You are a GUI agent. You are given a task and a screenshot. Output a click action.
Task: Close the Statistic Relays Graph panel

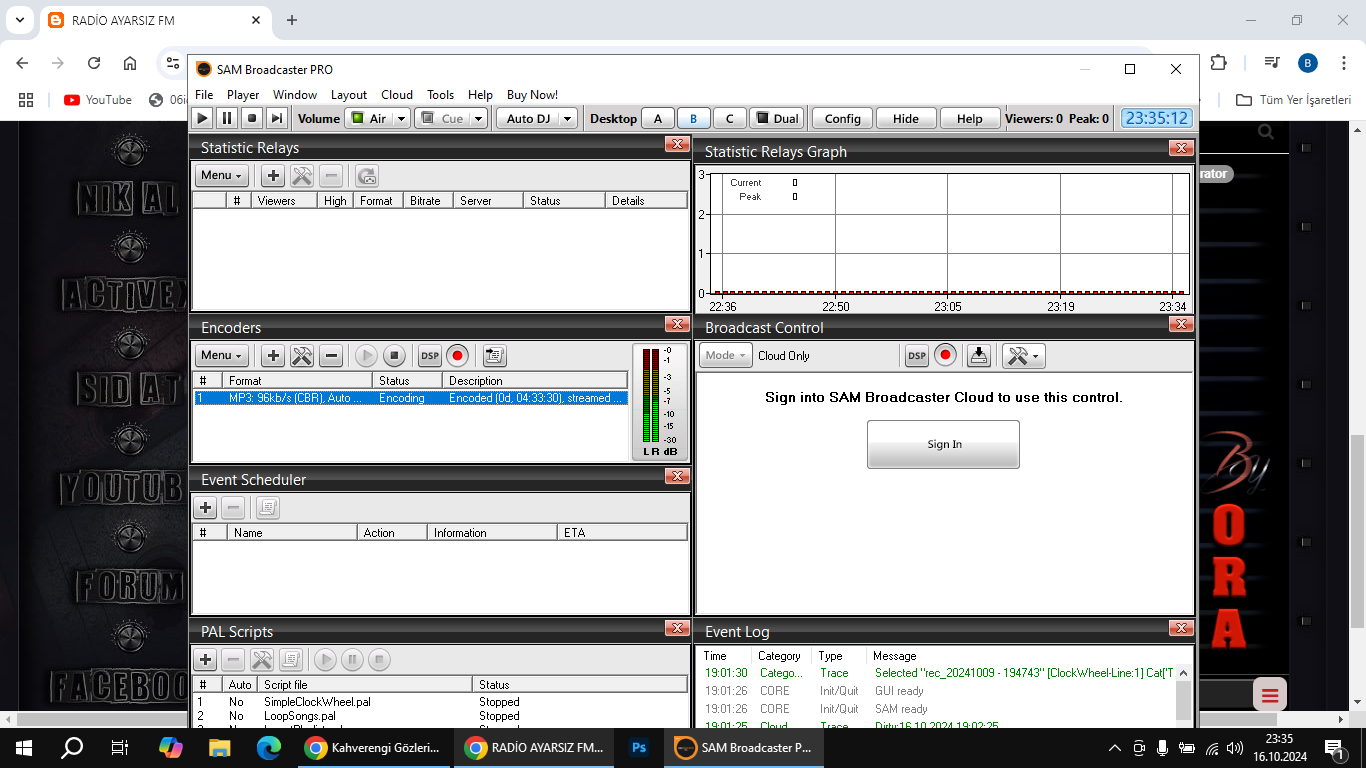pyautogui.click(x=1181, y=149)
